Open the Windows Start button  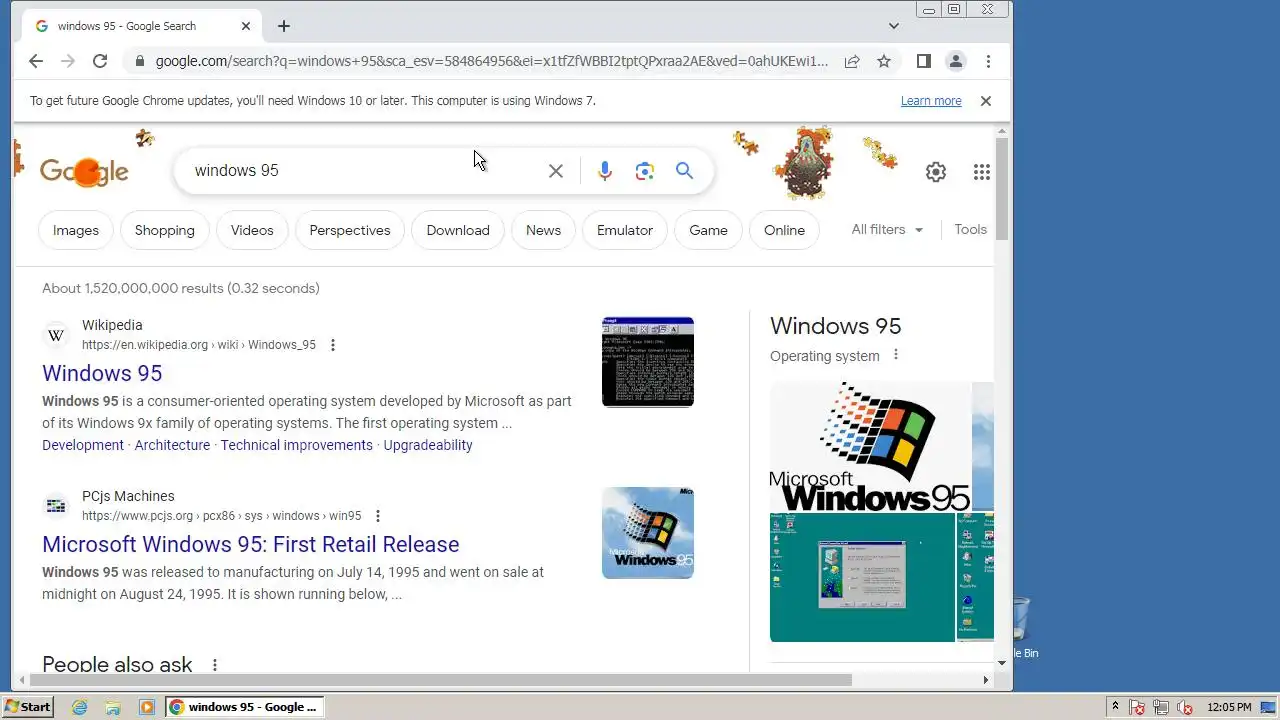(x=27, y=707)
